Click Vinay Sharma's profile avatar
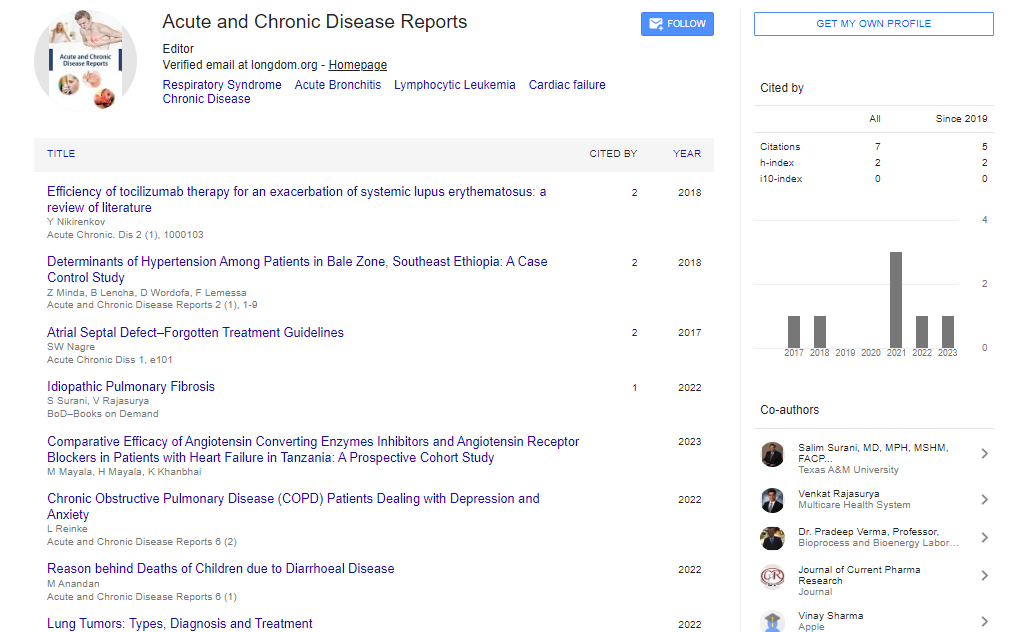The image size is (1019, 632). click(x=772, y=620)
